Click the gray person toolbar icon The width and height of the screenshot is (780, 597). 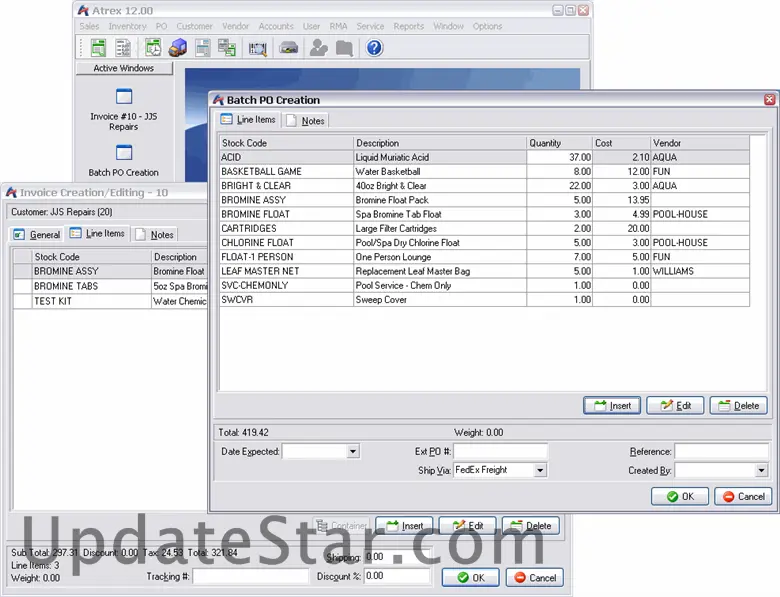318,48
